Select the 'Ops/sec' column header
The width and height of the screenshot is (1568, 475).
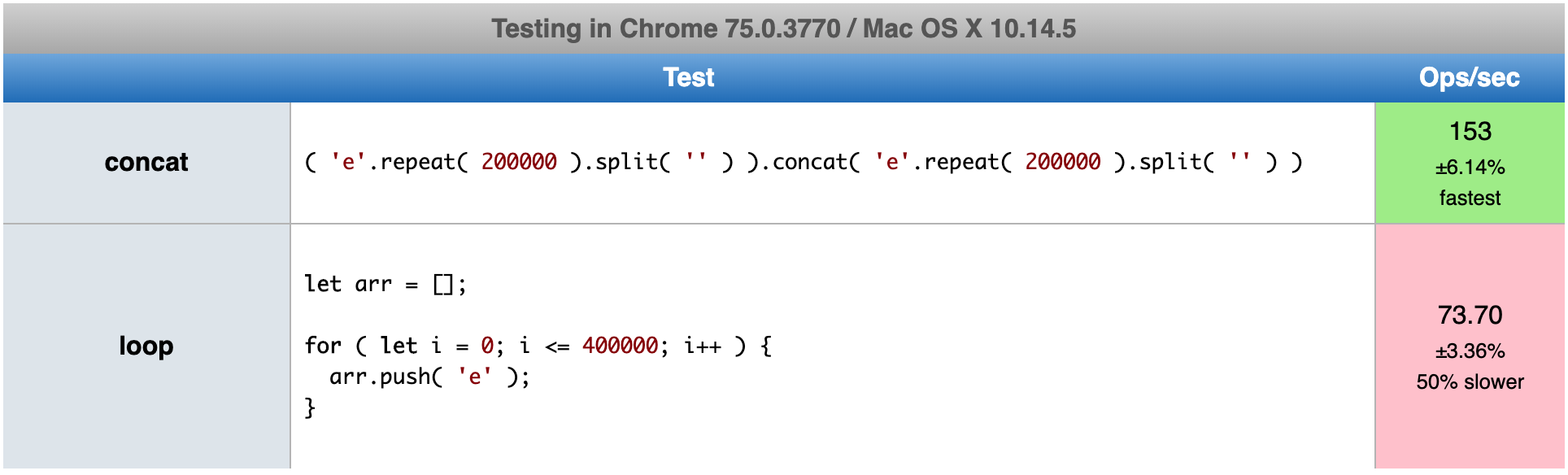tap(1470, 77)
